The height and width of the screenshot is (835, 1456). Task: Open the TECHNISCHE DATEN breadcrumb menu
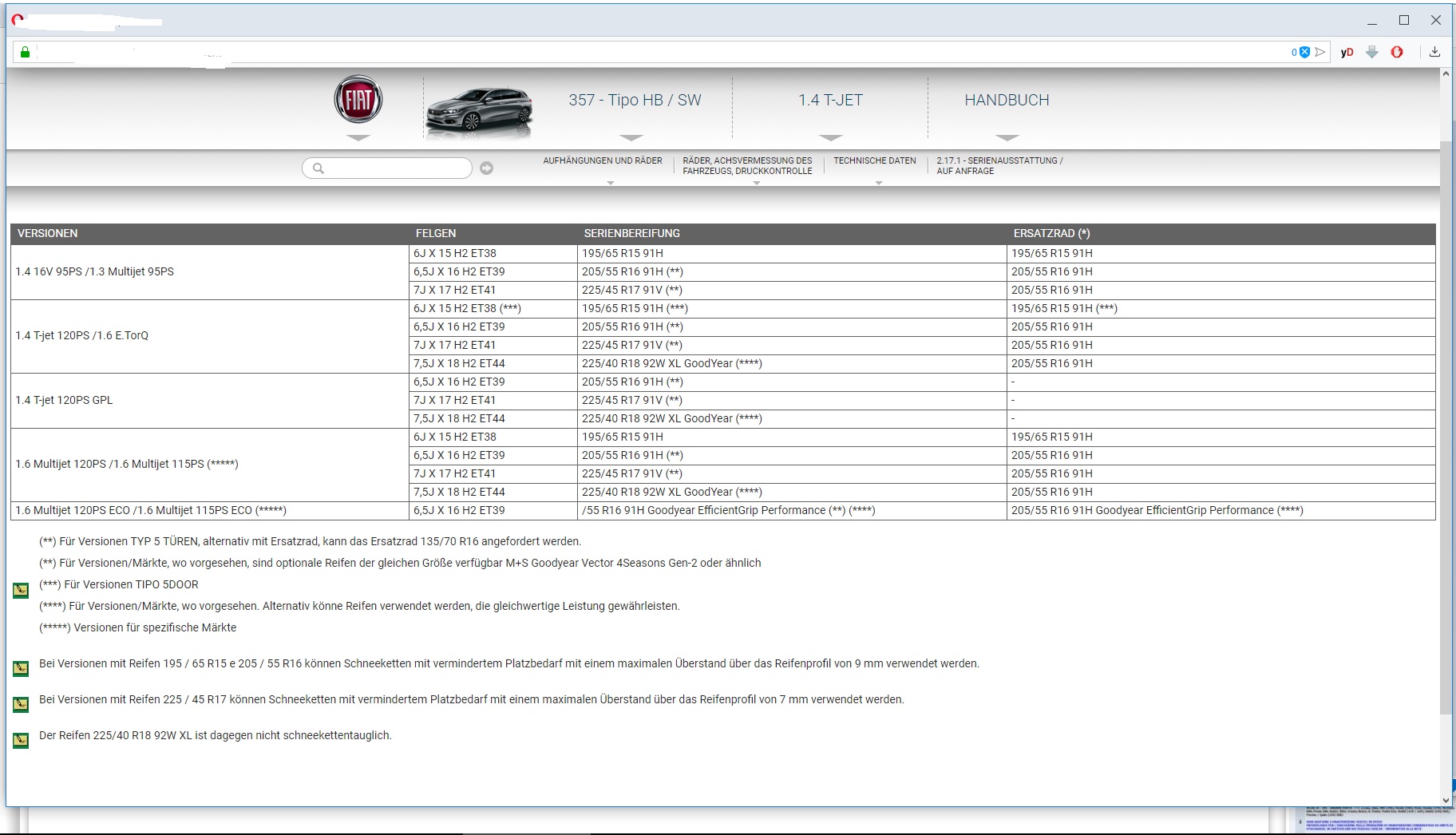pyautogui.click(x=875, y=161)
